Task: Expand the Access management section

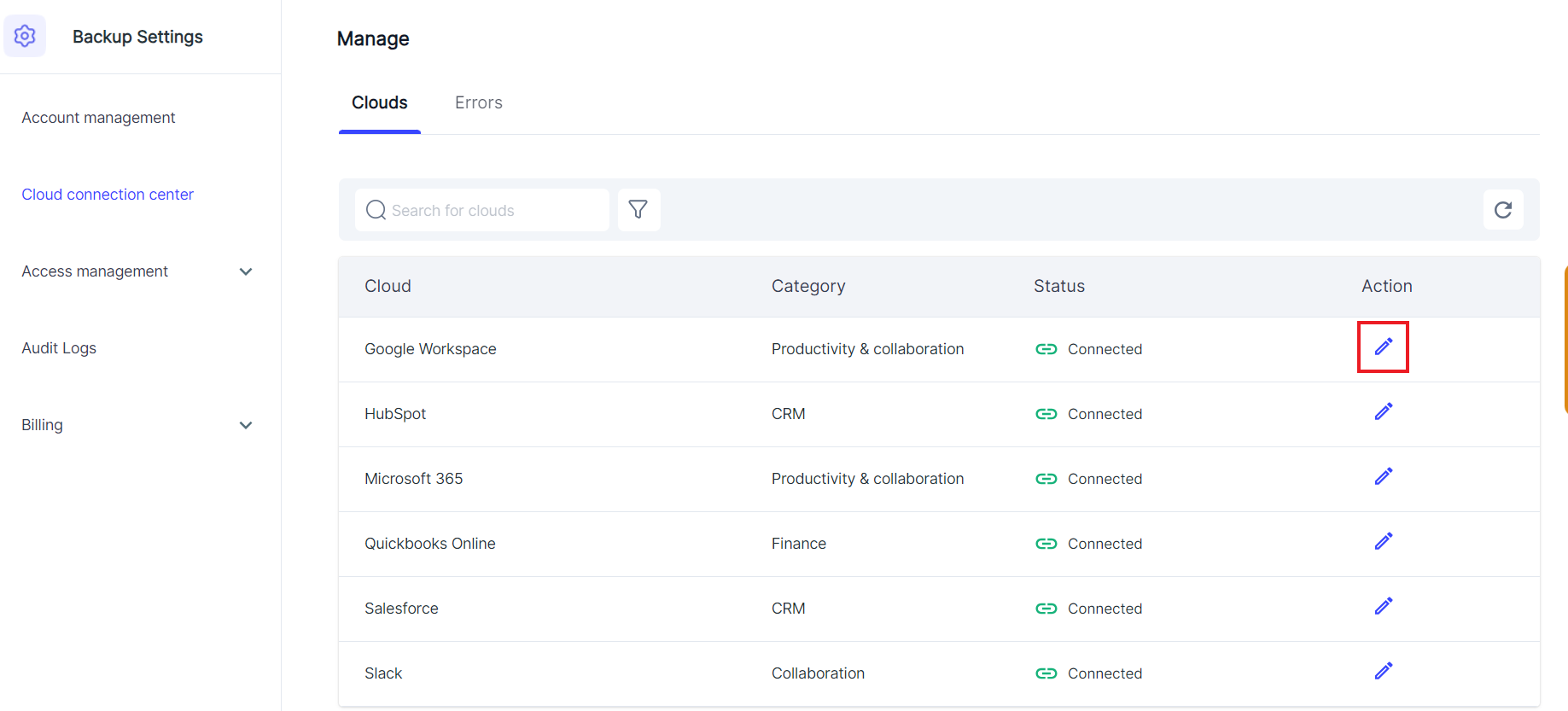Action: coord(246,271)
